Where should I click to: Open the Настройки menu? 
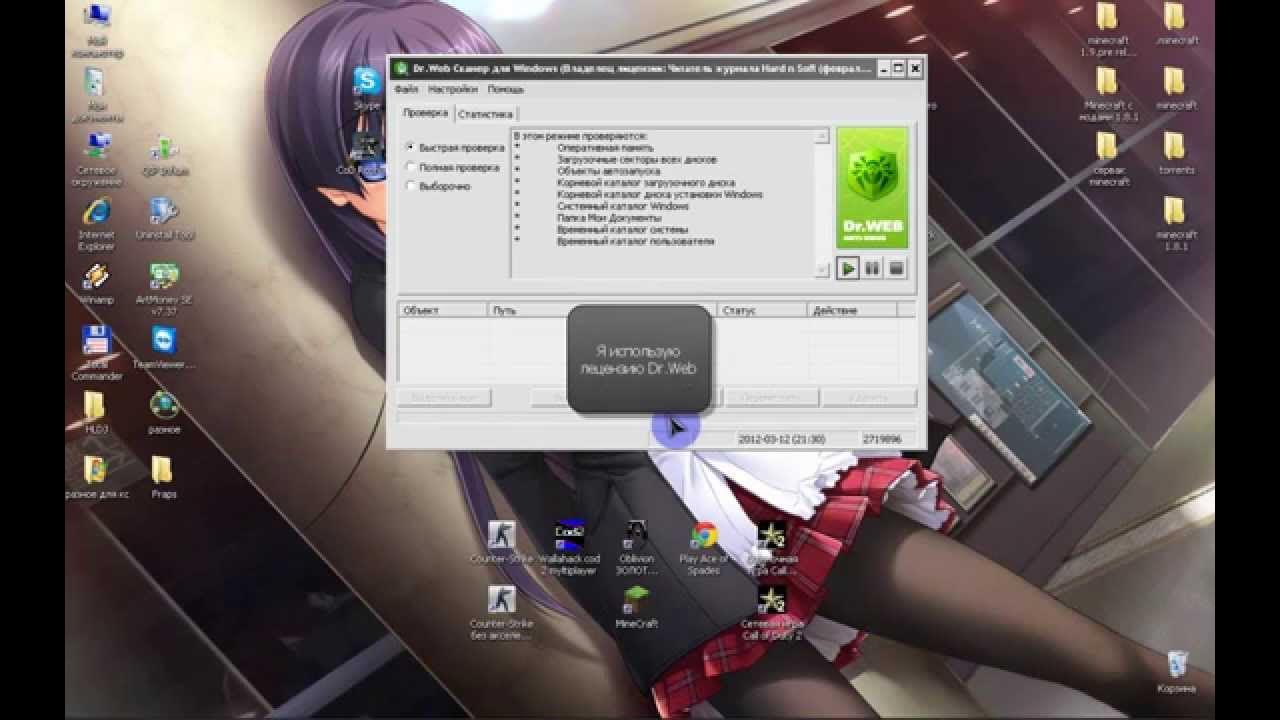click(452, 90)
